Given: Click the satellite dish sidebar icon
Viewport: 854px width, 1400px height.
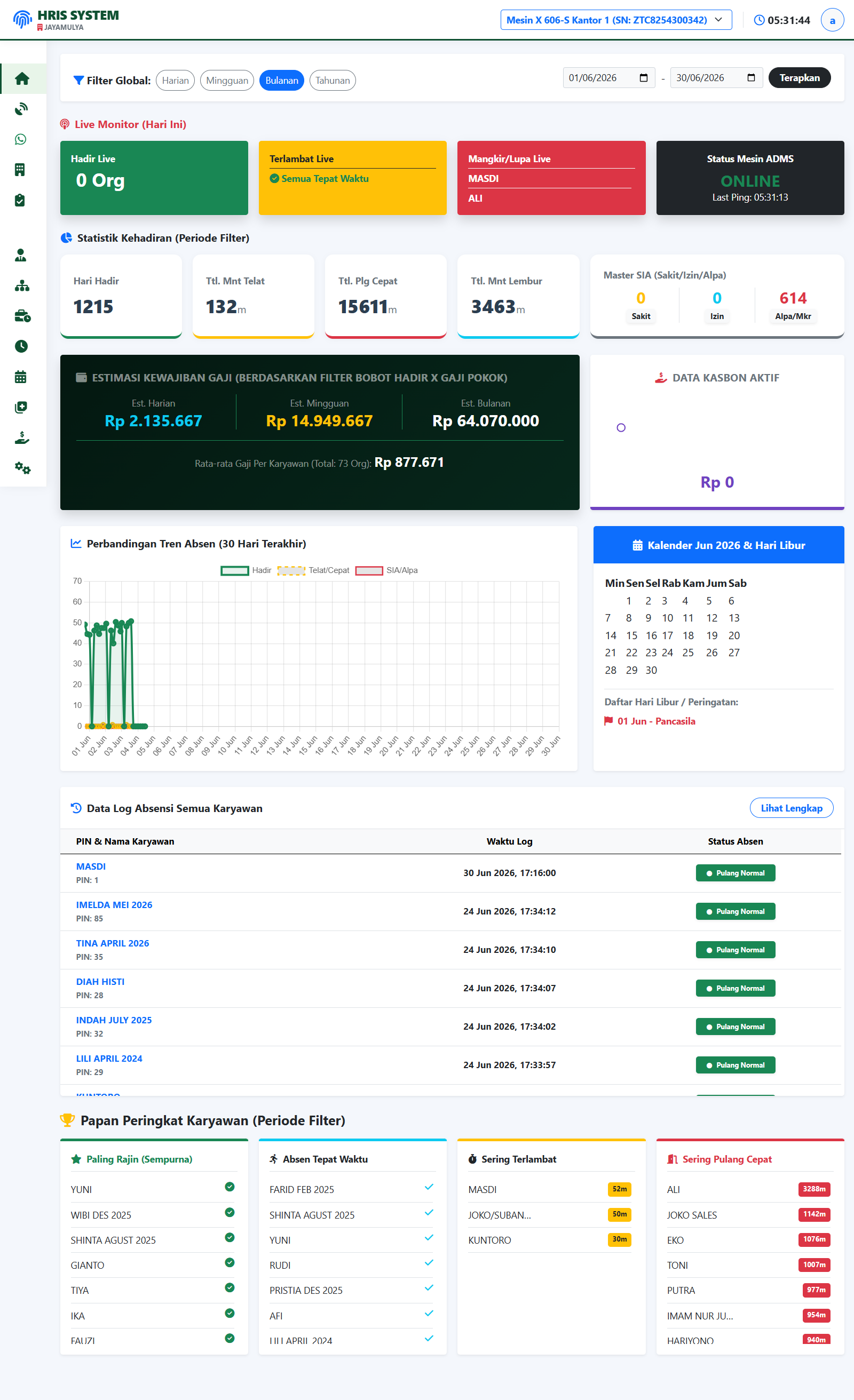Looking at the screenshot, I should (21, 109).
